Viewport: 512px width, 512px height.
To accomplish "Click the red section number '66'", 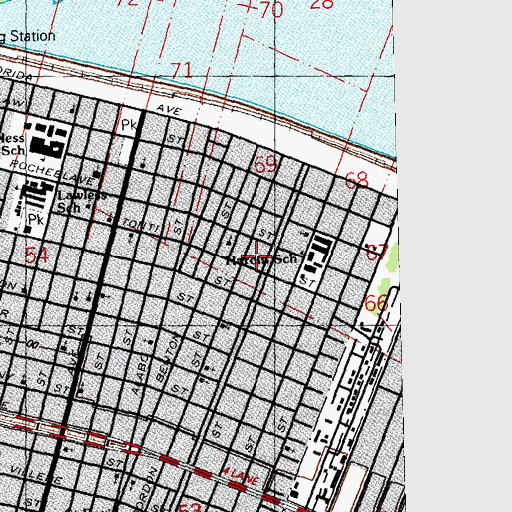I will tap(377, 303).
